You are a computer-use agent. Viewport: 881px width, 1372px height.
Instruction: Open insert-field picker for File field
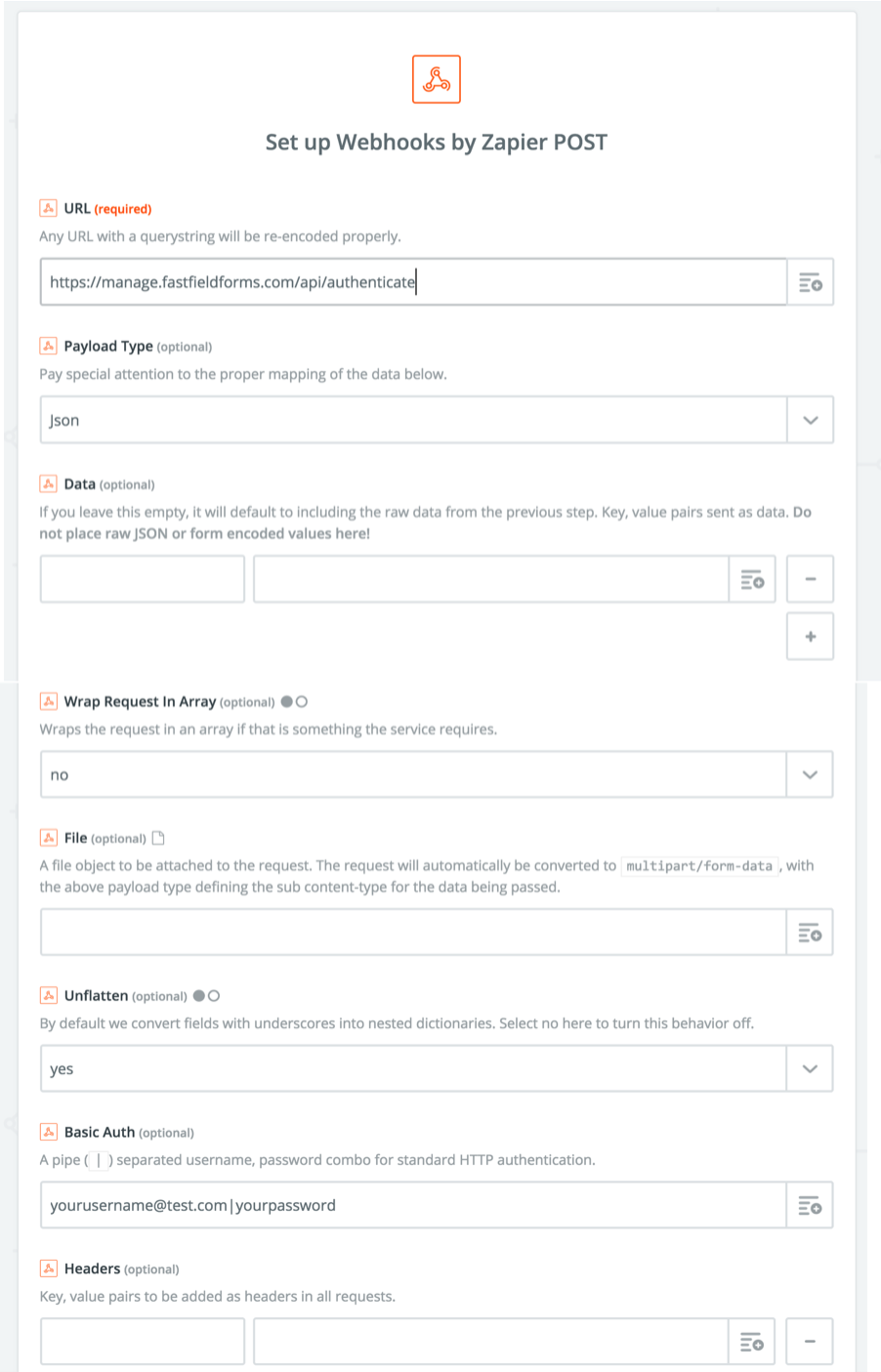810,934
